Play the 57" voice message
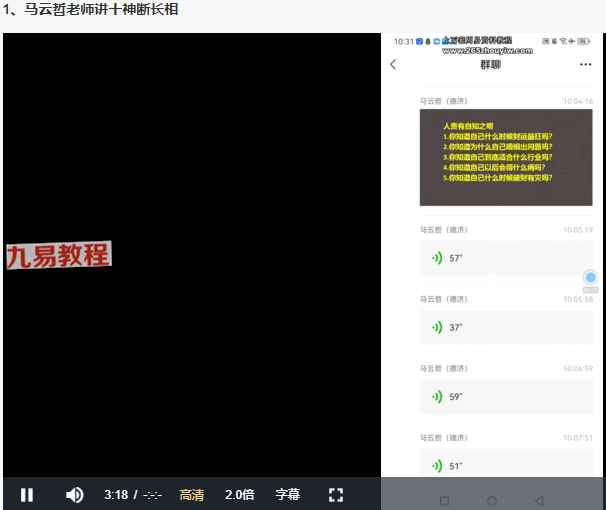The image size is (606, 510). pos(506,258)
